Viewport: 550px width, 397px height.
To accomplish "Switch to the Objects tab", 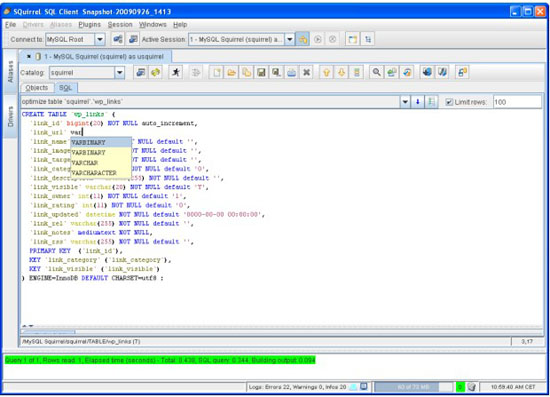I will [x=37, y=88].
